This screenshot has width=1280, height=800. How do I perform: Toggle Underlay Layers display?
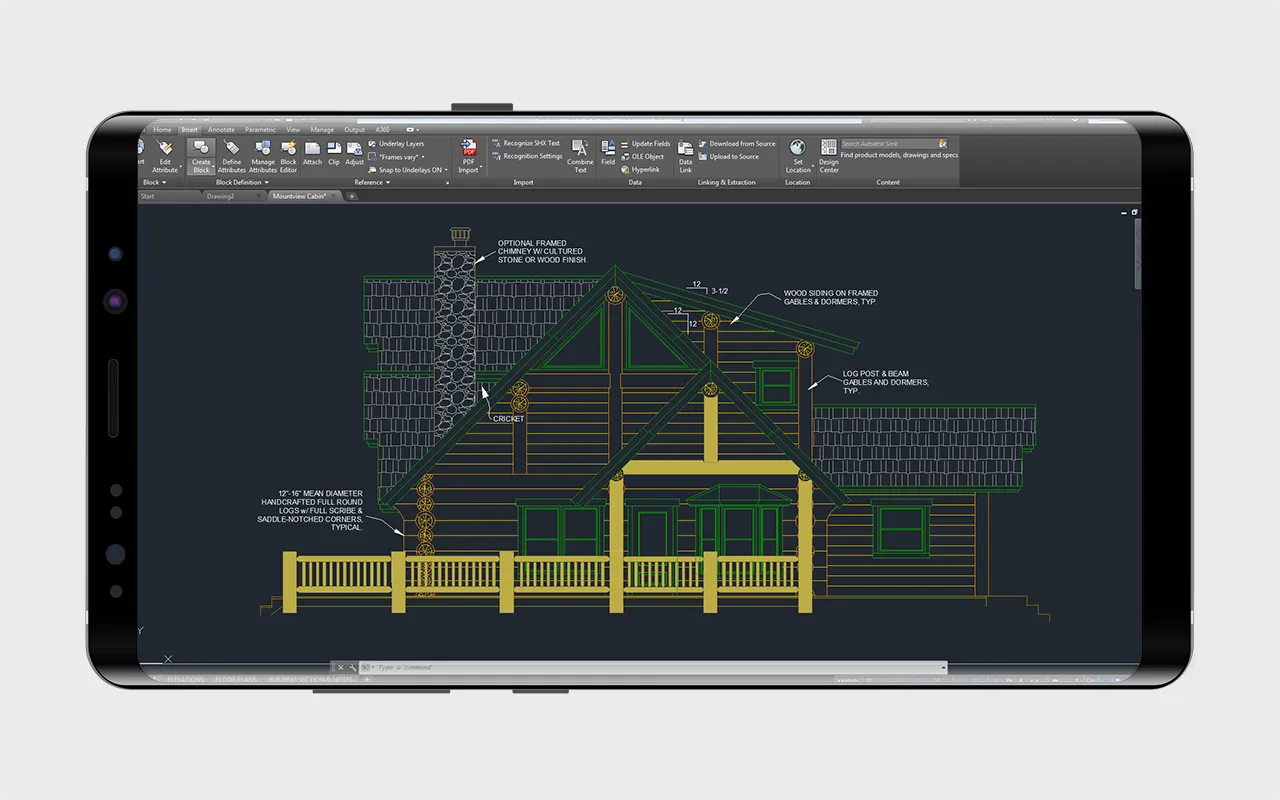398,143
